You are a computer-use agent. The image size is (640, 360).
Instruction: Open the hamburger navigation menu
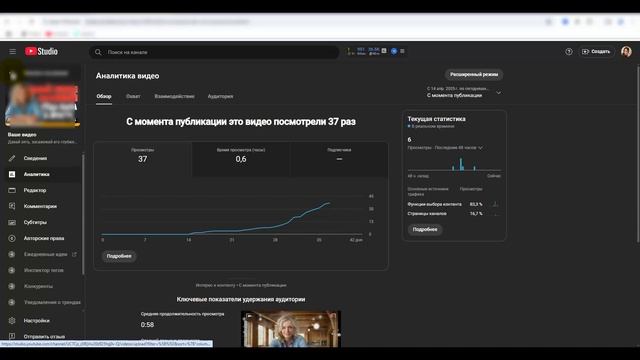[x=13, y=51]
